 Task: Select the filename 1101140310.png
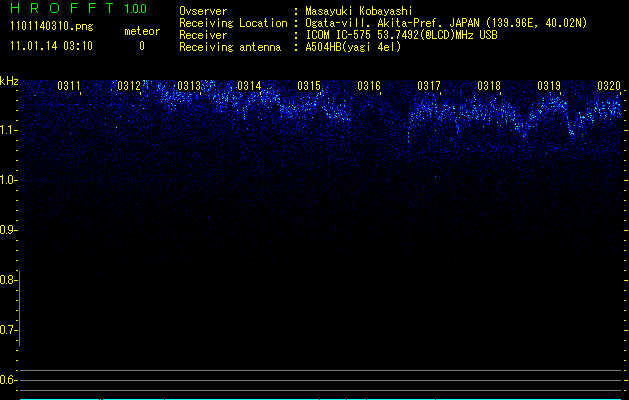52,26
